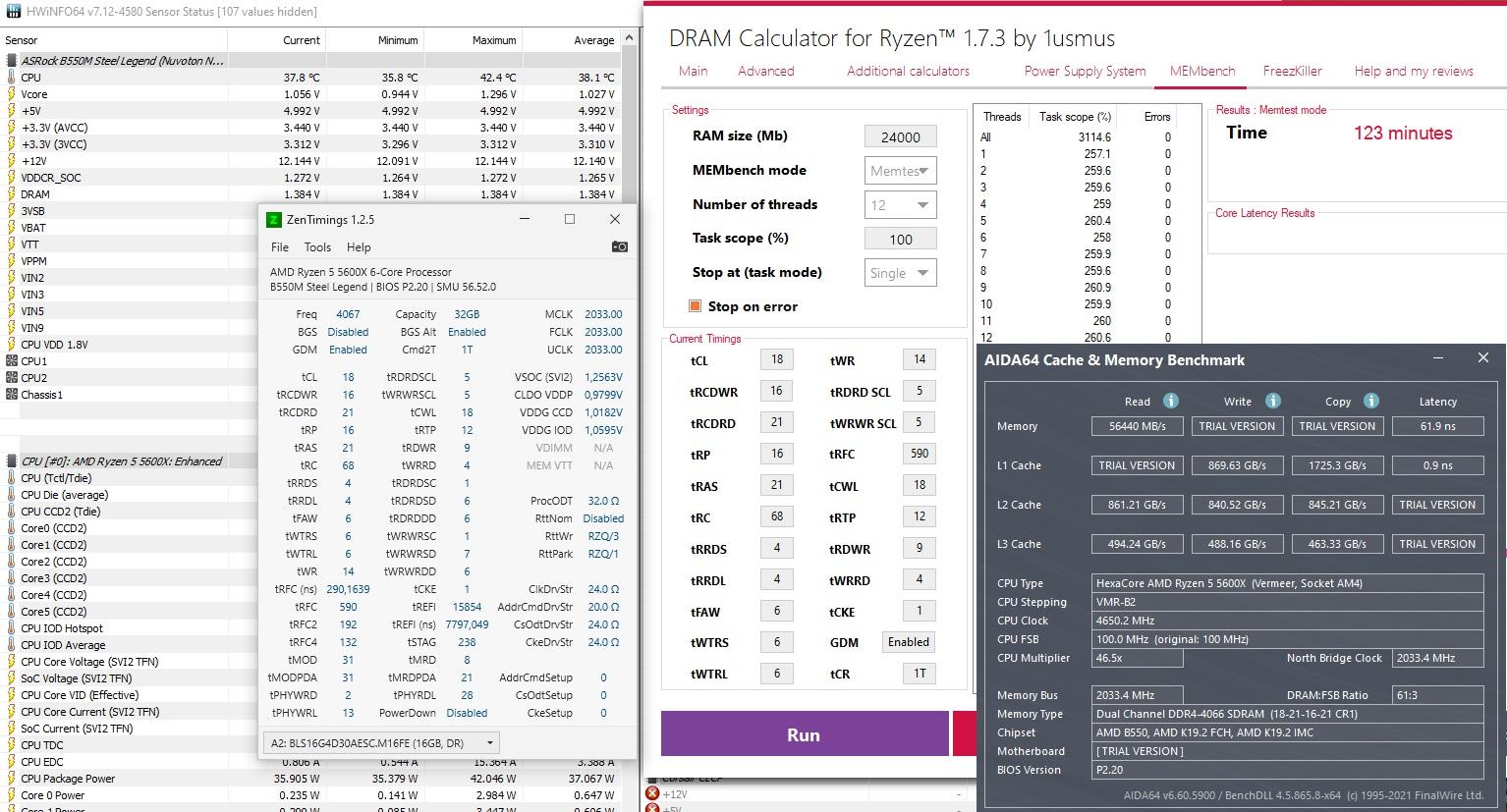Click the ZenTimings app icon in title bar

click(x=274, y=220)
